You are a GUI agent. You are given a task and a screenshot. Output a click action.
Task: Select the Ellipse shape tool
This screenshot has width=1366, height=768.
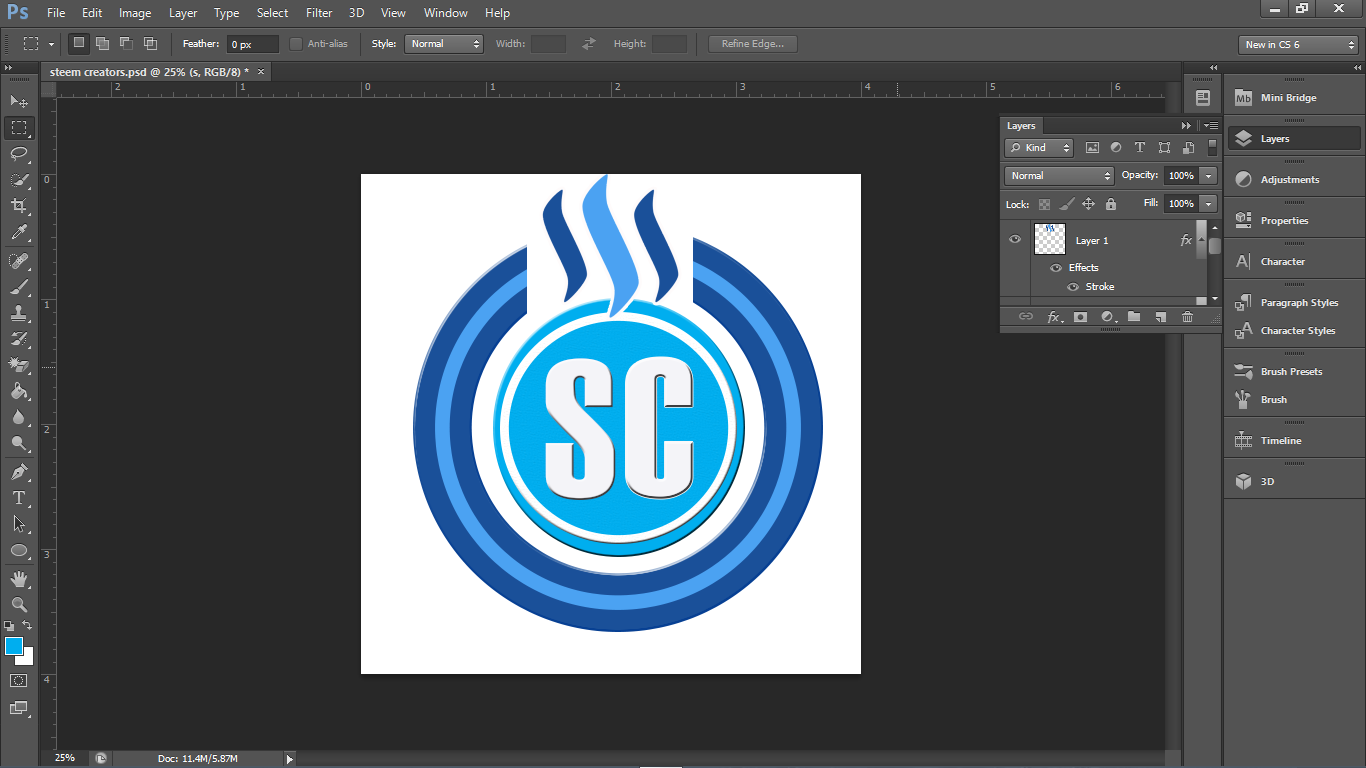point(19,550)
